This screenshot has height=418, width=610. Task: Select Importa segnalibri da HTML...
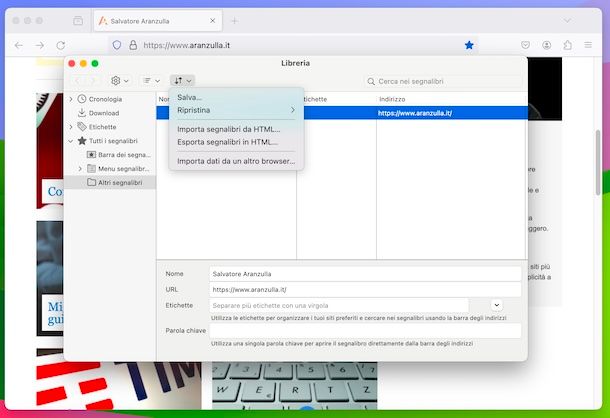[x=229, y=129]
